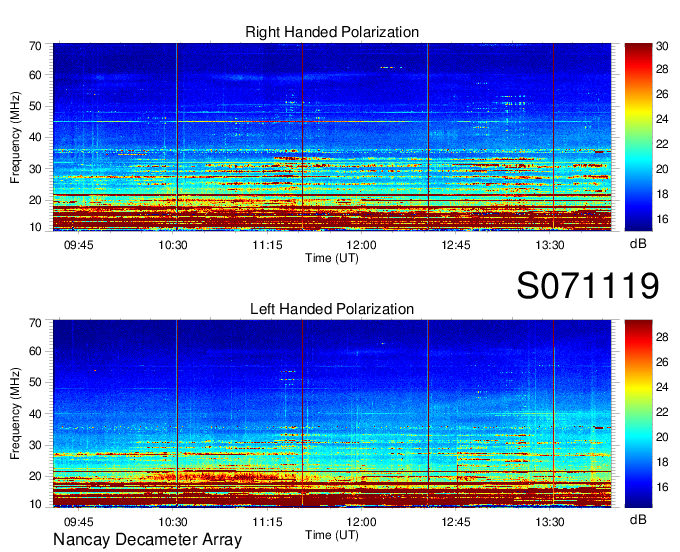Click 'Time (UT)' label under Left Handed plot
This screenshot has height=552, width=680.
[332, 535]
